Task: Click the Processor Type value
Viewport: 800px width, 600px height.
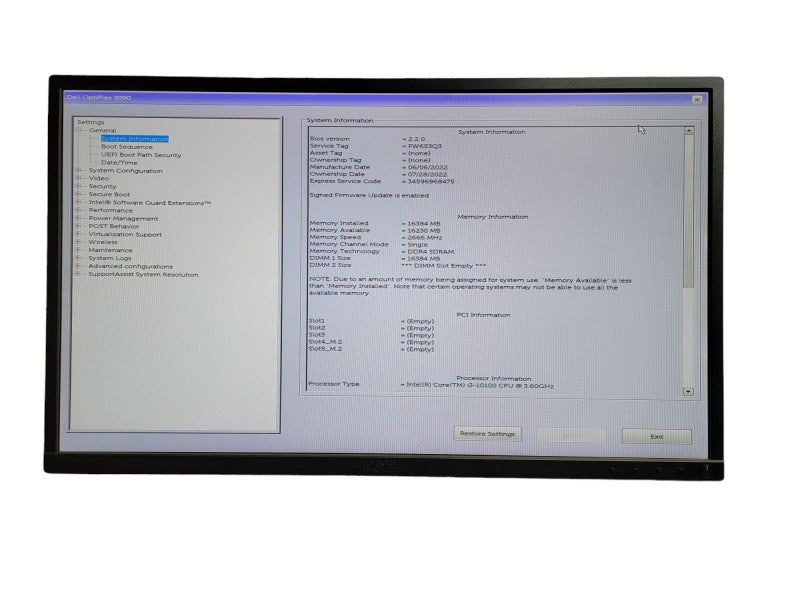Action: click(x=480, y=386)
